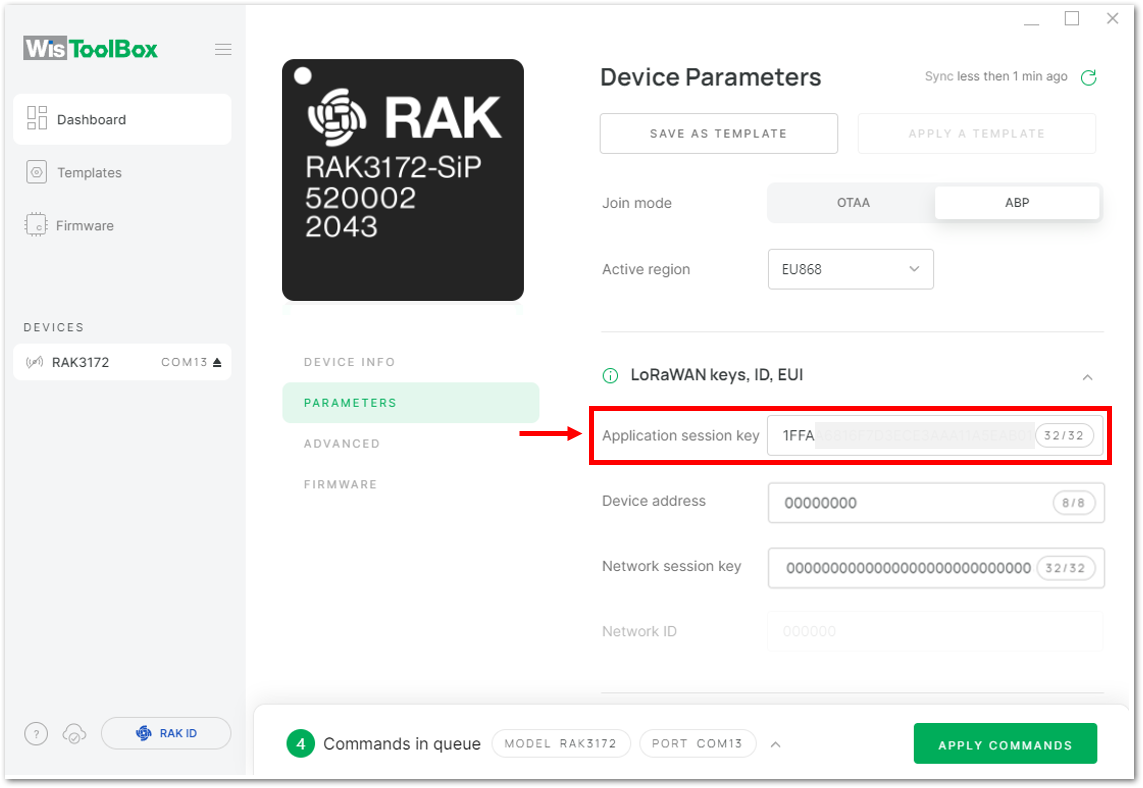Select the RAK3172 device entry
Screen dimensions: 1143x788
[x=122, y=362]
